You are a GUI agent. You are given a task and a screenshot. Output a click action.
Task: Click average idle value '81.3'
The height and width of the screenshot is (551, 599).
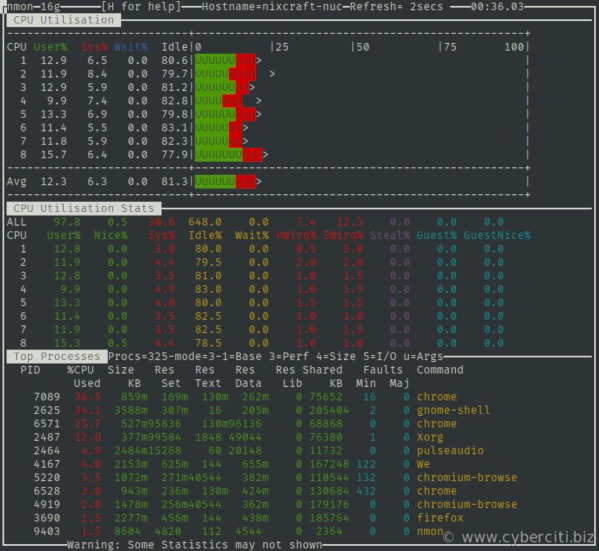tap(175, 182)
